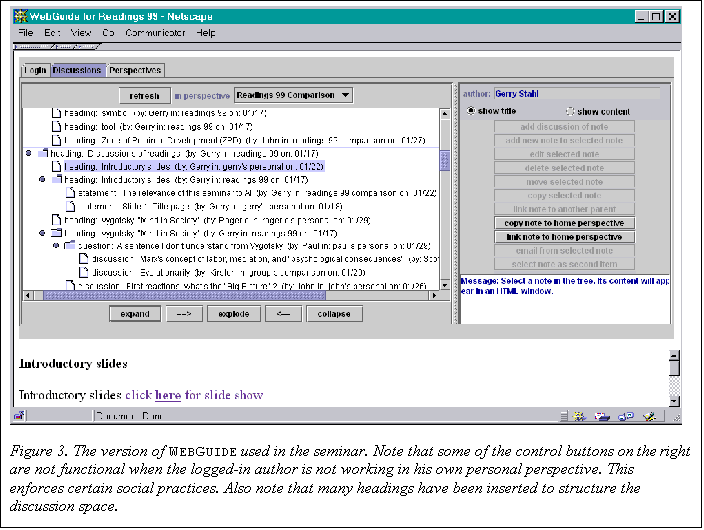Click 'delete selected note' button
704x530 pixels.
[x=564, y=168]
